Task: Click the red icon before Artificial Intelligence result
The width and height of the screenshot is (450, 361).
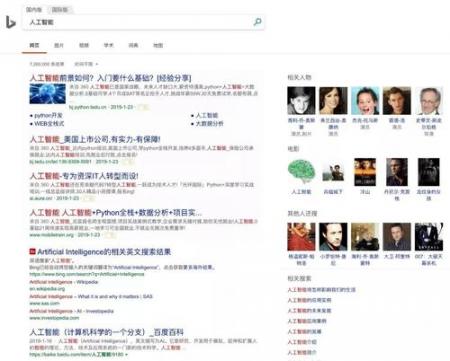Action: pyautogui.click(x=32, y=251)
